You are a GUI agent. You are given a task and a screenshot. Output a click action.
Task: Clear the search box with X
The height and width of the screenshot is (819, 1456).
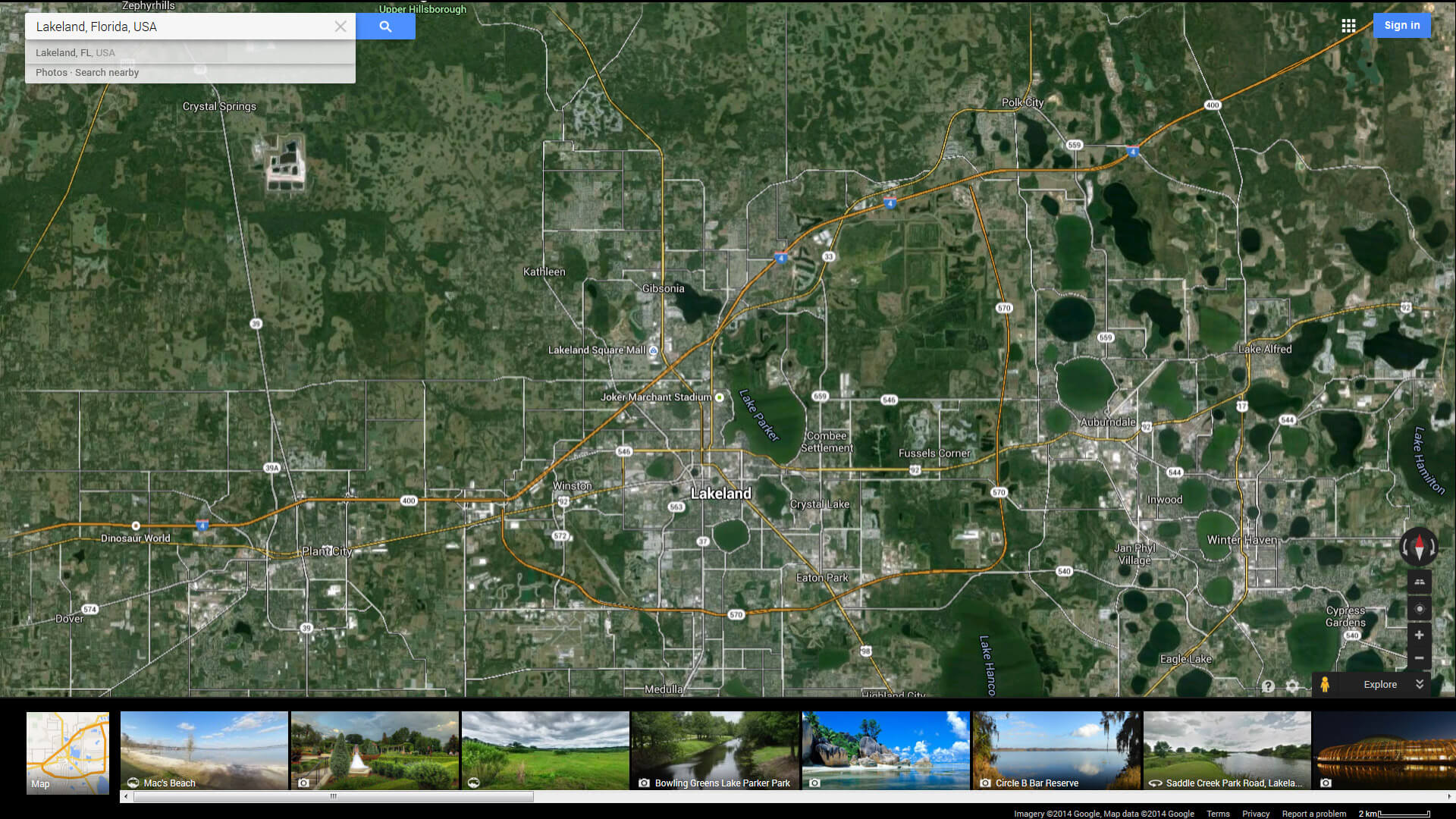point(340,27)
